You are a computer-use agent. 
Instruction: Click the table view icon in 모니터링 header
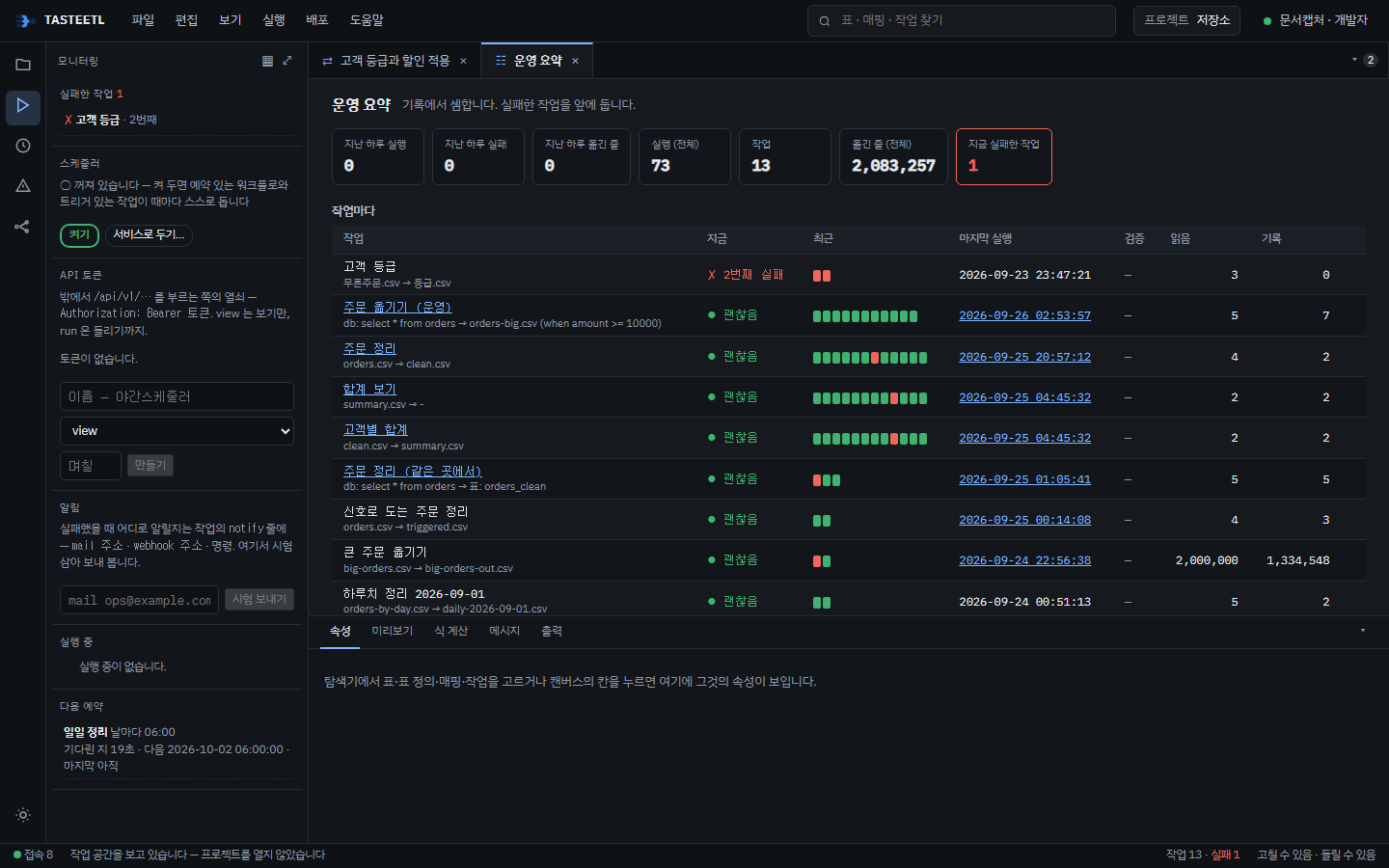point(267,61)
